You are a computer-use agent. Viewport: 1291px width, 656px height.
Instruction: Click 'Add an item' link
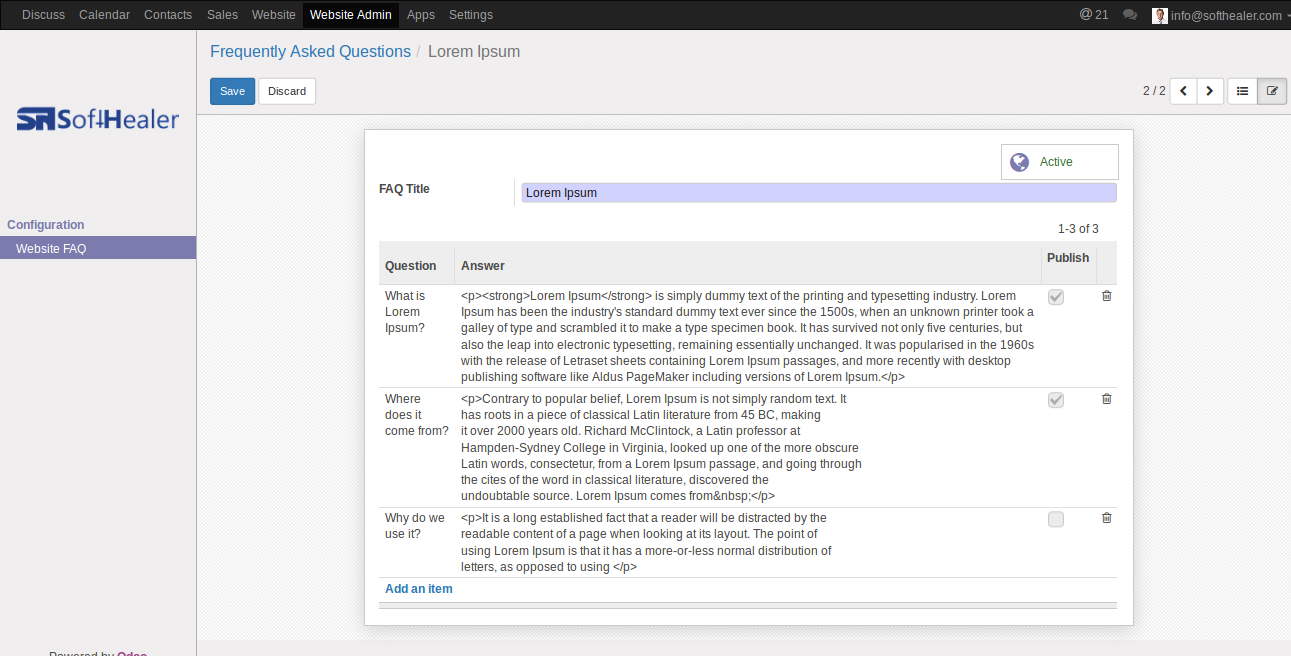coord(419,589)
